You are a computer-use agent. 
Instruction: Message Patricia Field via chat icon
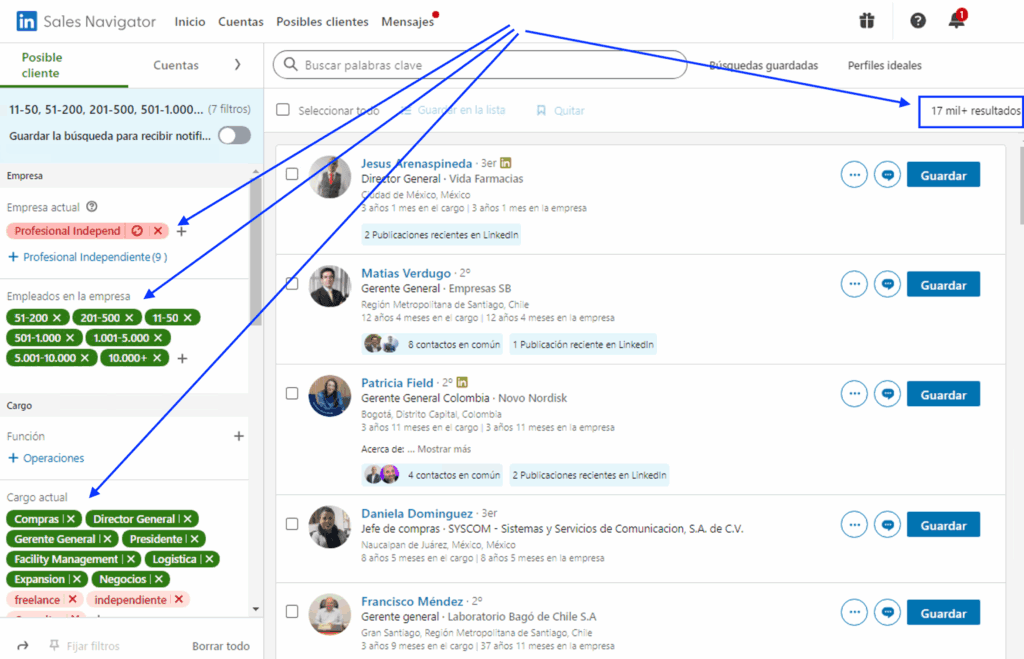click(x=887, y=394)
